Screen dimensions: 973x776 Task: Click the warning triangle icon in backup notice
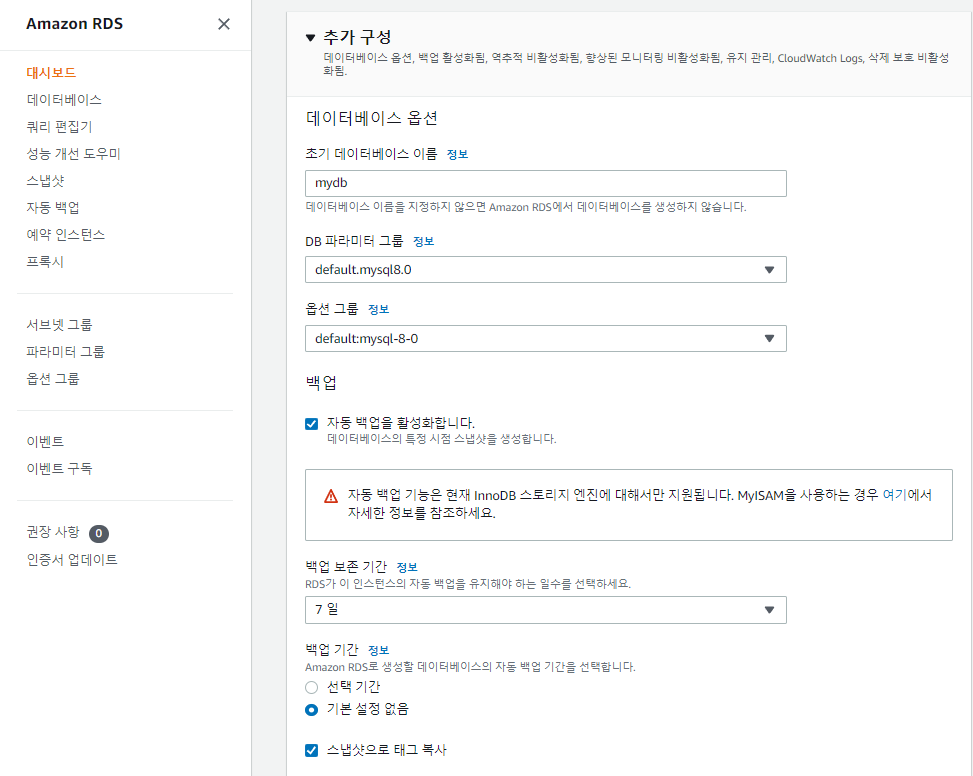(x=331, y=496)
